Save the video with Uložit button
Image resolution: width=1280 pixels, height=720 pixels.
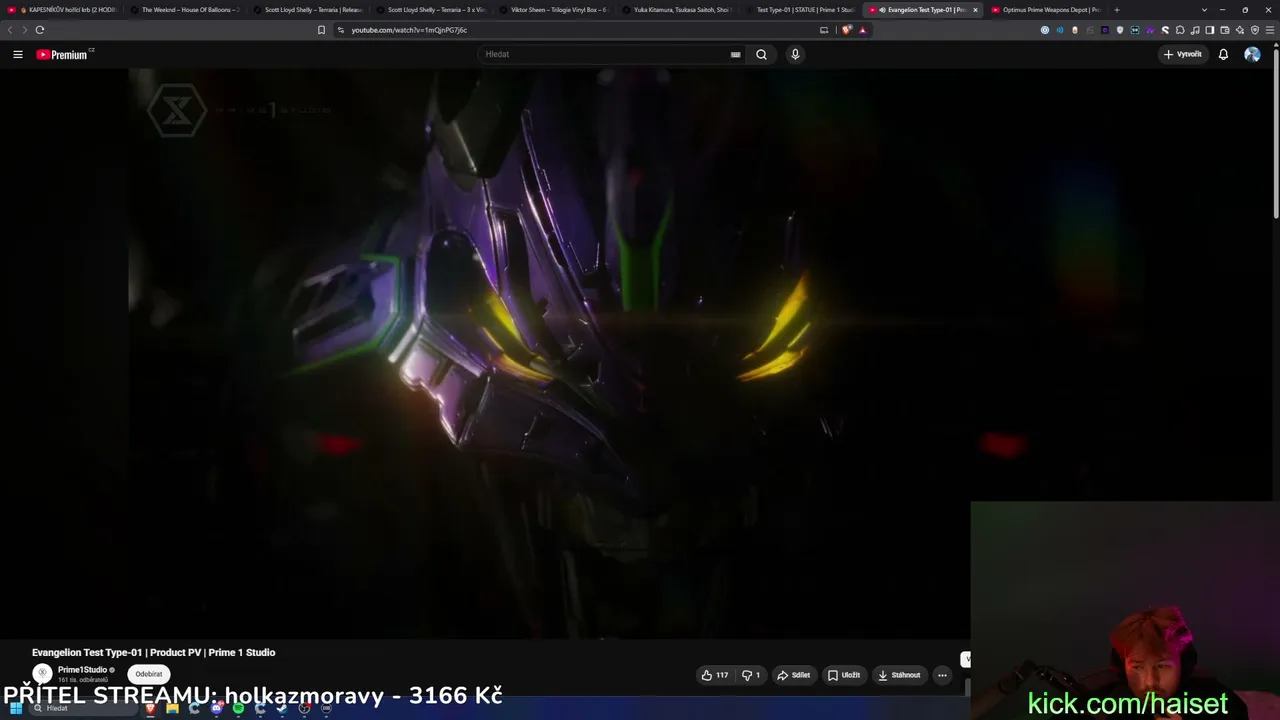coord(844,675)
